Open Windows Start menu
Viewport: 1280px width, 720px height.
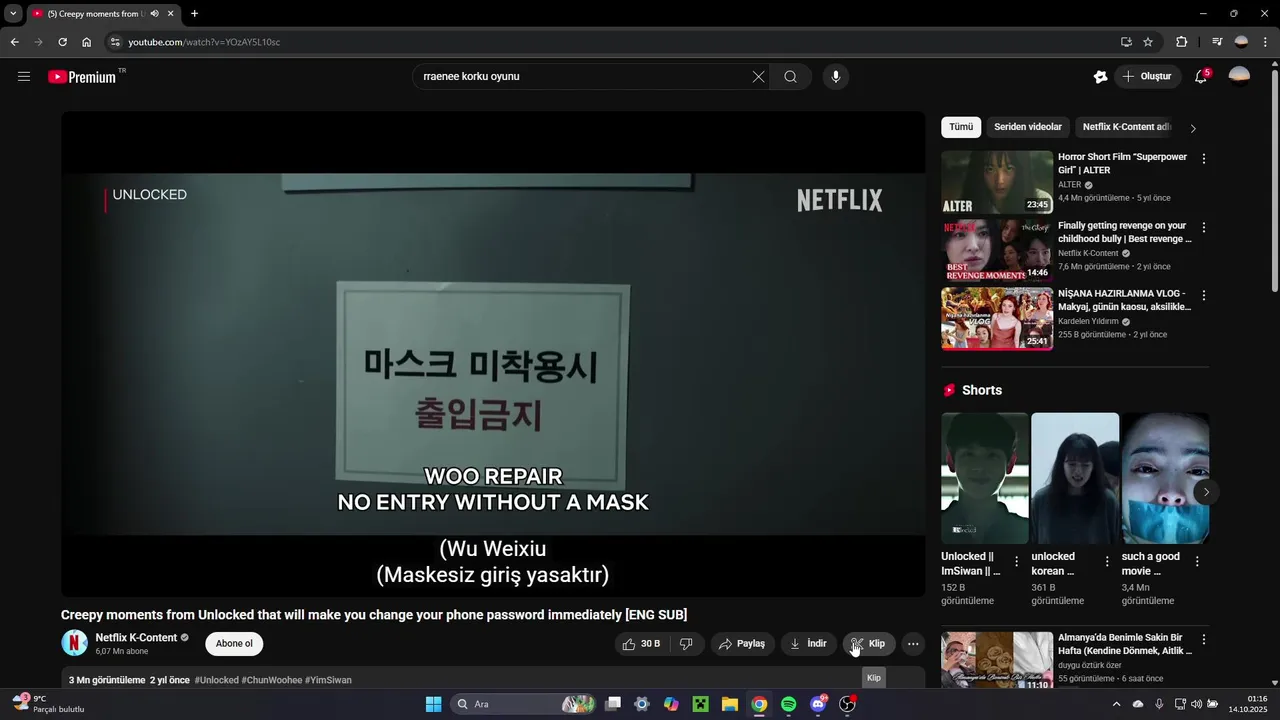tap(433, 704)
